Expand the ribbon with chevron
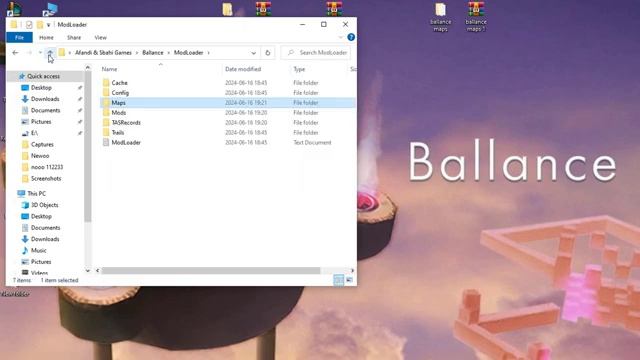This screenshot has height=360, width=640. [x=340, y=37]
